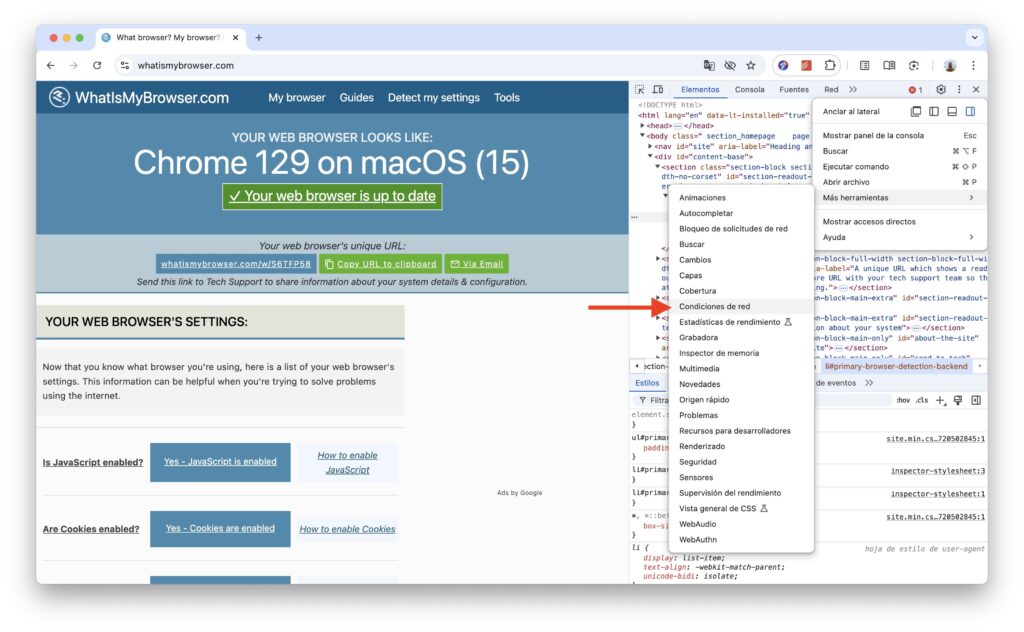Bookmark this page with the star icon
Viewport: 1024px width, 632px height.
click(751, 65)
